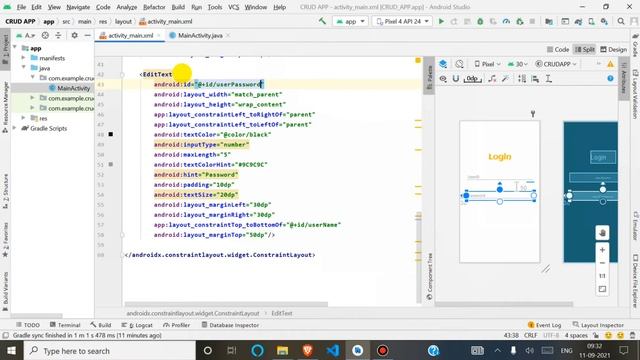Toggle the pan hand tool in preview
The width and height of the screenshot is (640, 360).
(x=602, y=233)
